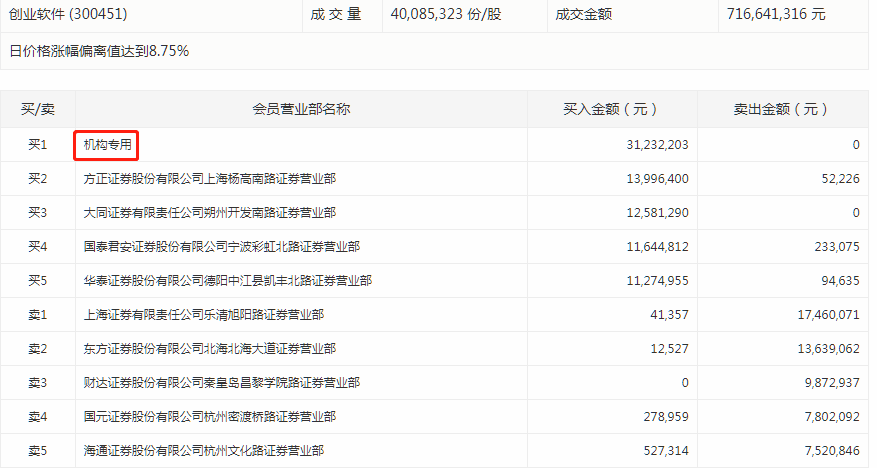The image size is (877, 468).
Task: Click stock name 创业软件 (300451)
Action: [68, 14]
